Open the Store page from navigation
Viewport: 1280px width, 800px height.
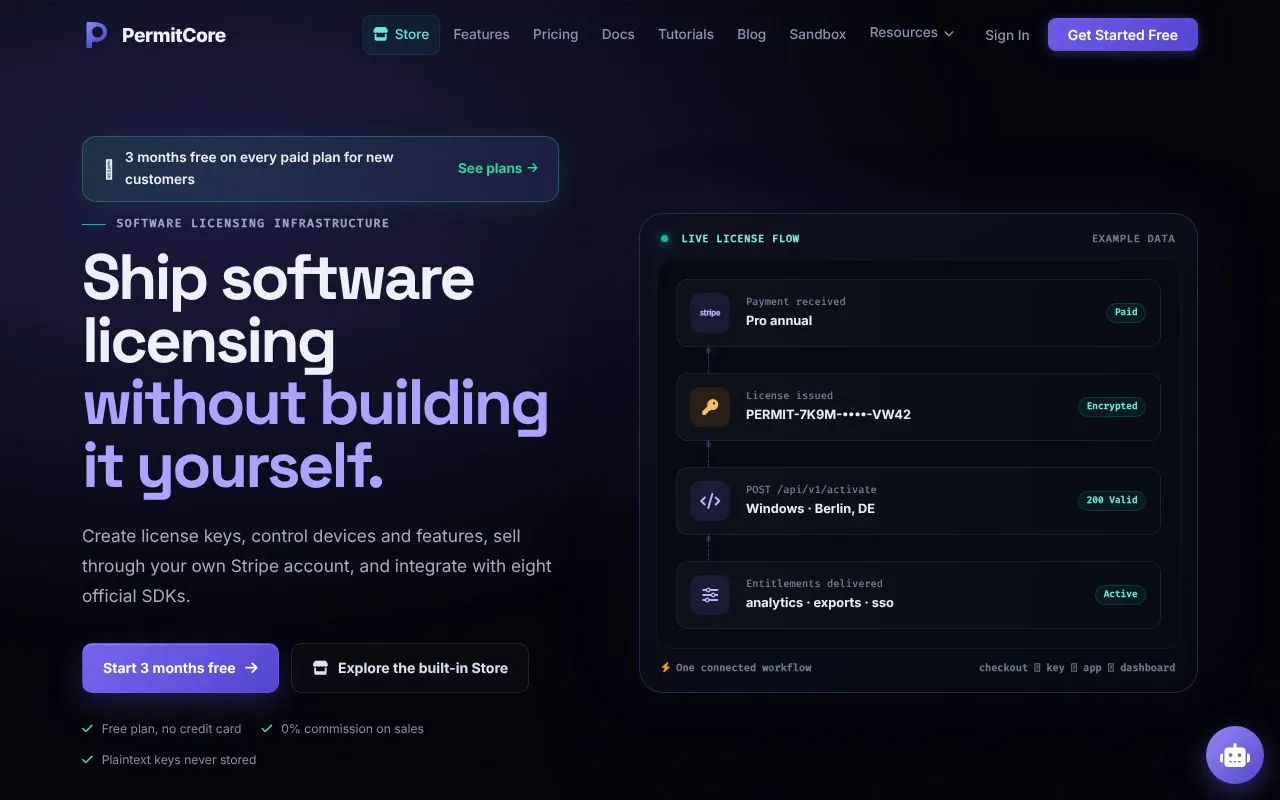click(401, 34)
